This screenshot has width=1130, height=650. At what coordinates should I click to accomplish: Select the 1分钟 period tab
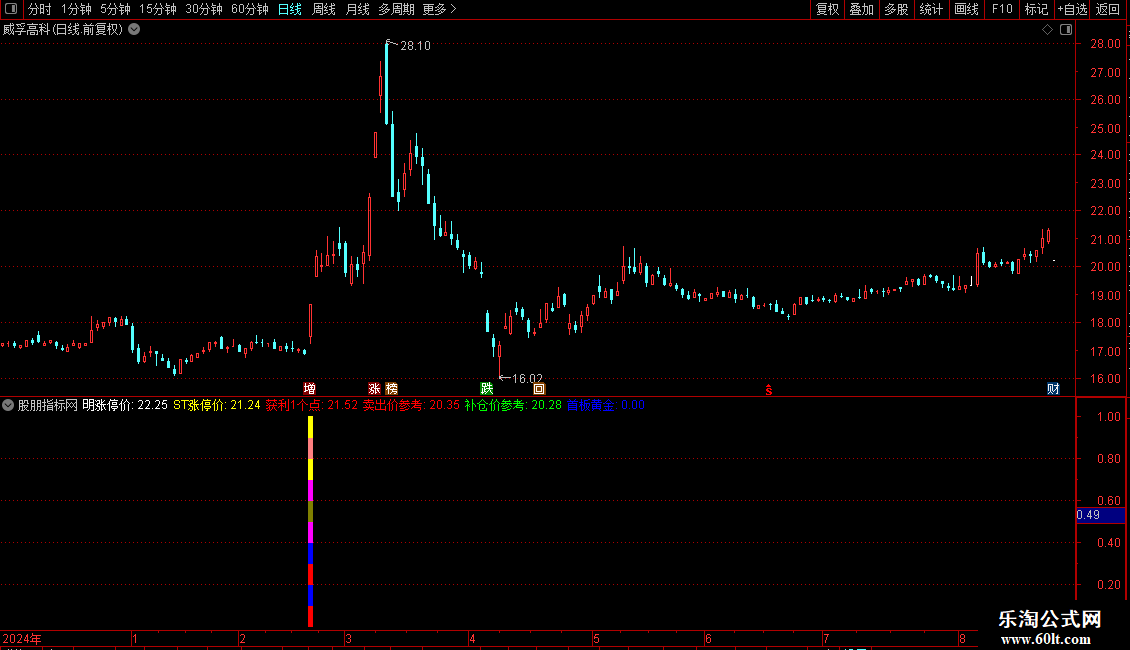coord(76,9)
